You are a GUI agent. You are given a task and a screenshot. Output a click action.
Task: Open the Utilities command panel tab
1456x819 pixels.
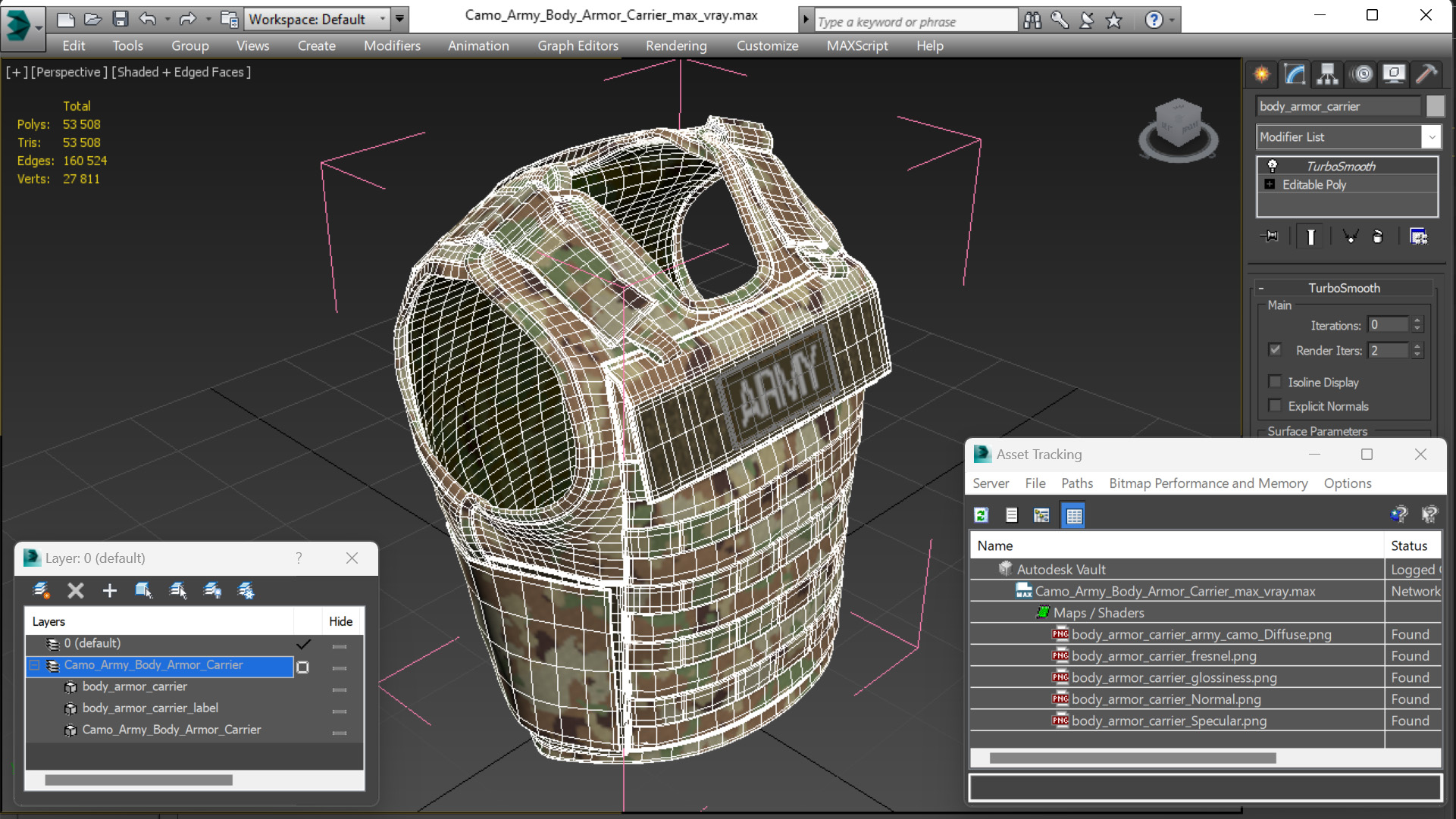coord(1426,73)
